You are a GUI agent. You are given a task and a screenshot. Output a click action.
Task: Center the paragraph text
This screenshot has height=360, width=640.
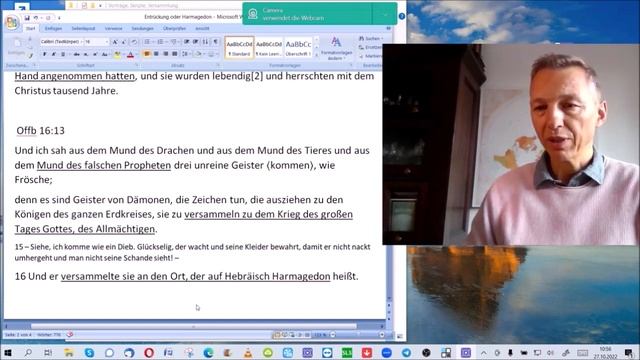[156, 54]
